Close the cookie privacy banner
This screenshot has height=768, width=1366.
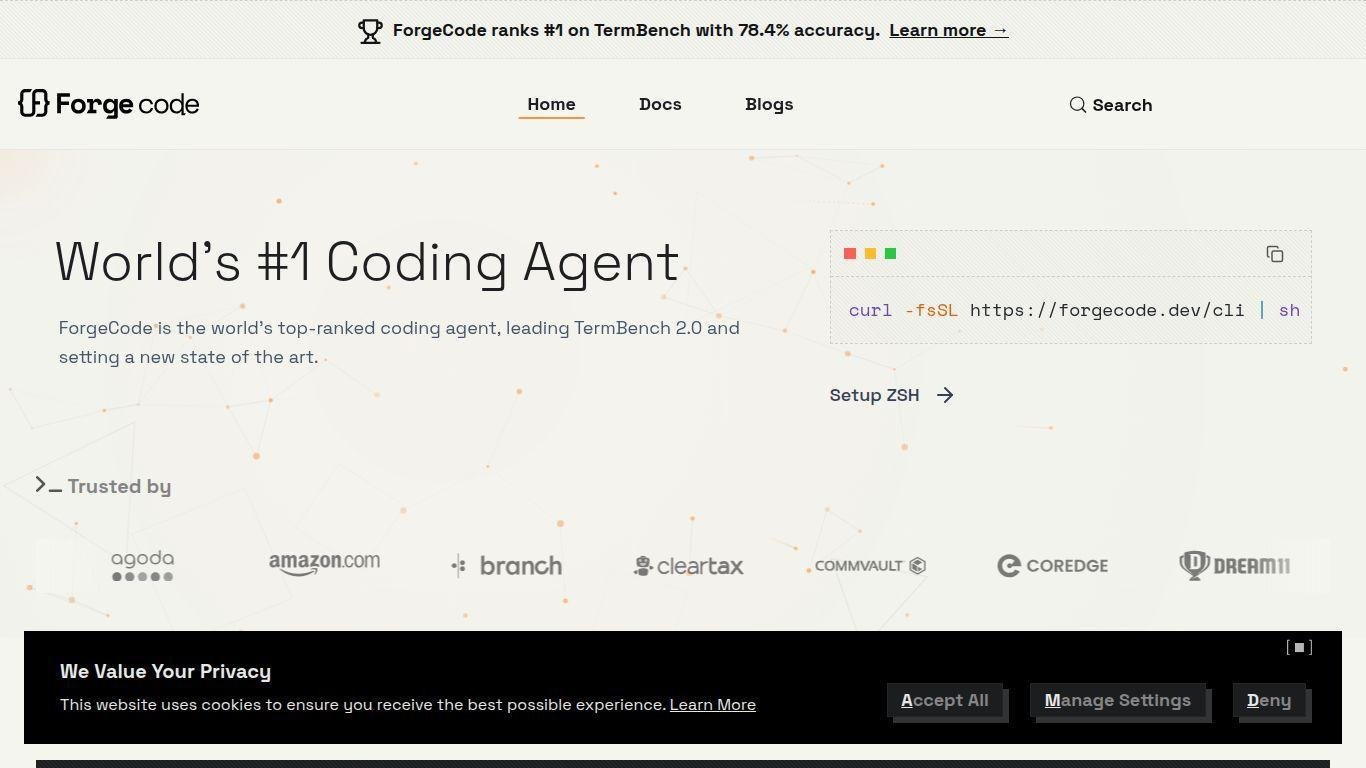pyautogui.click(x=1298, y=647)
